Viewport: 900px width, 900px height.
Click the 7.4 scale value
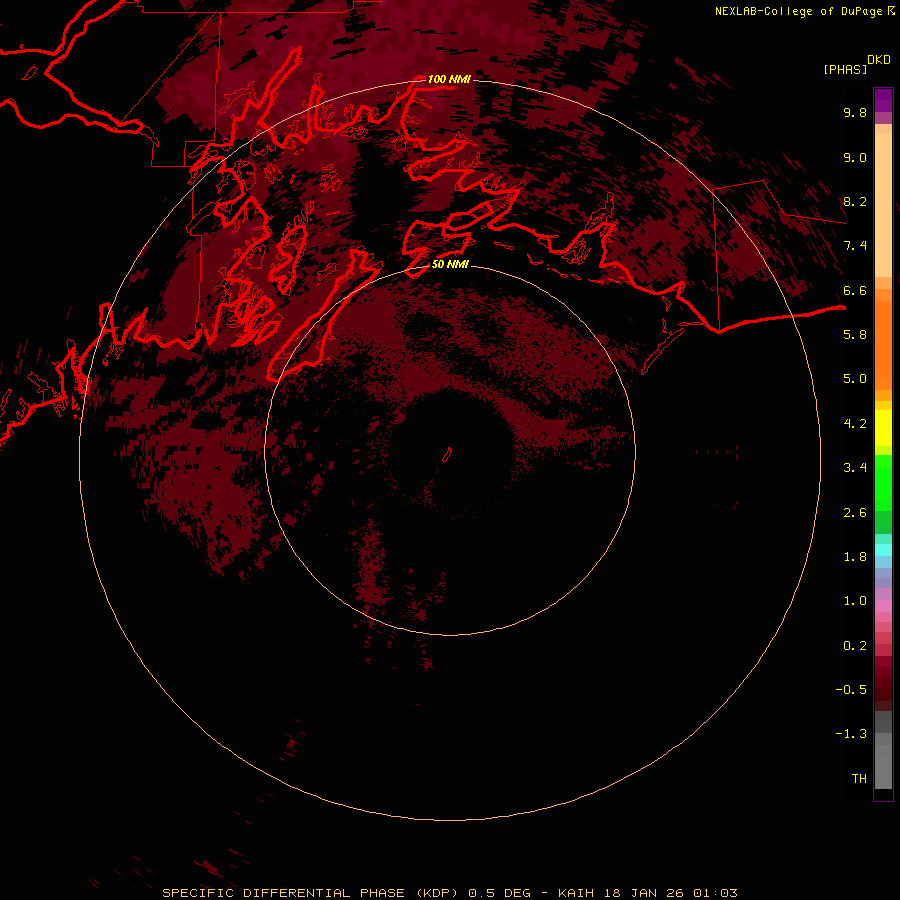click(855, 246)
